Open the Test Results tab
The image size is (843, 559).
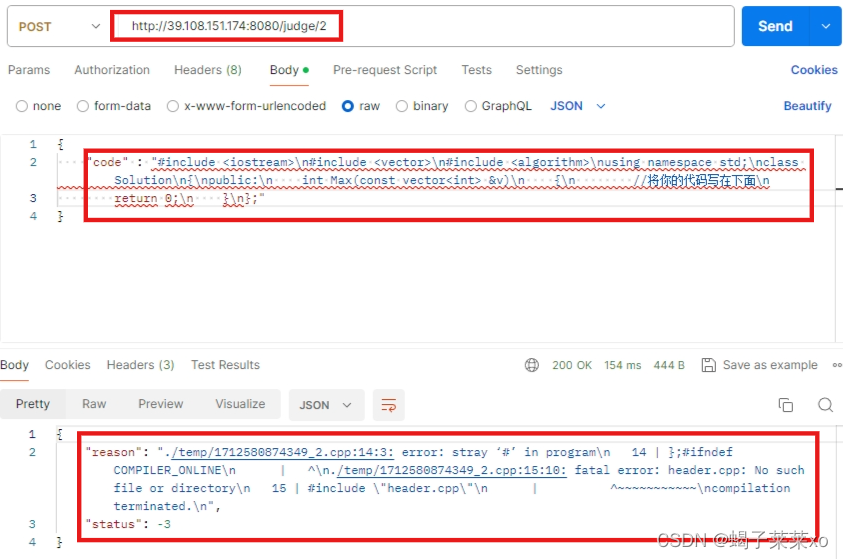coord(225,365)
